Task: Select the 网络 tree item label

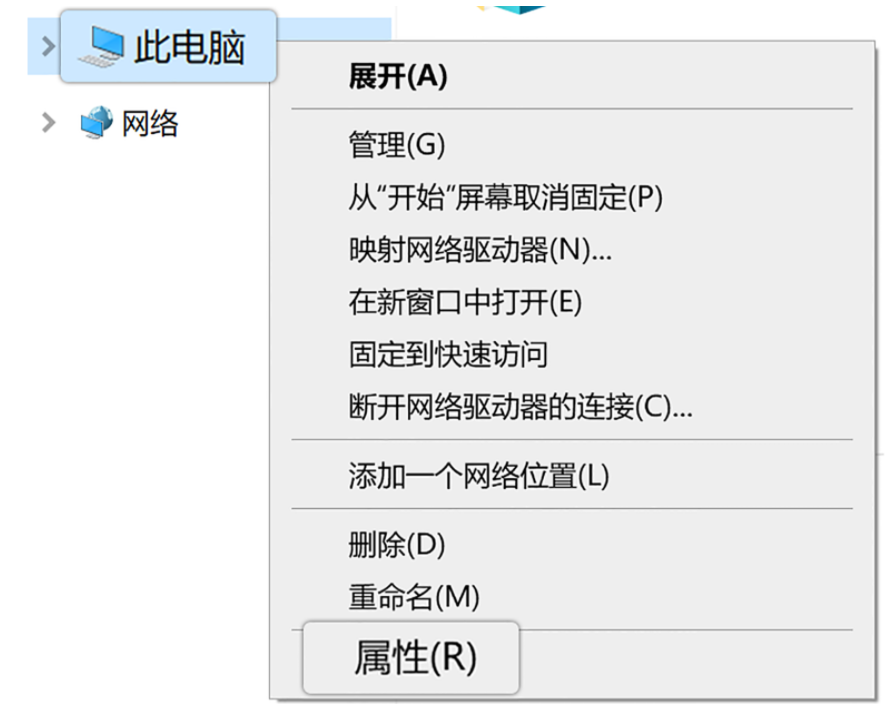Action: 150,124
